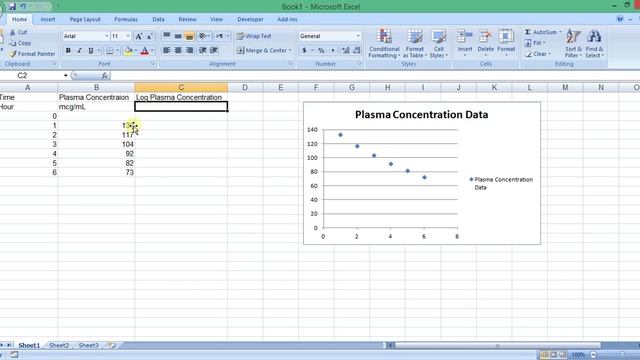Click the Fill button in Editing
Screen dimensions: 640x360
point(535,43)
